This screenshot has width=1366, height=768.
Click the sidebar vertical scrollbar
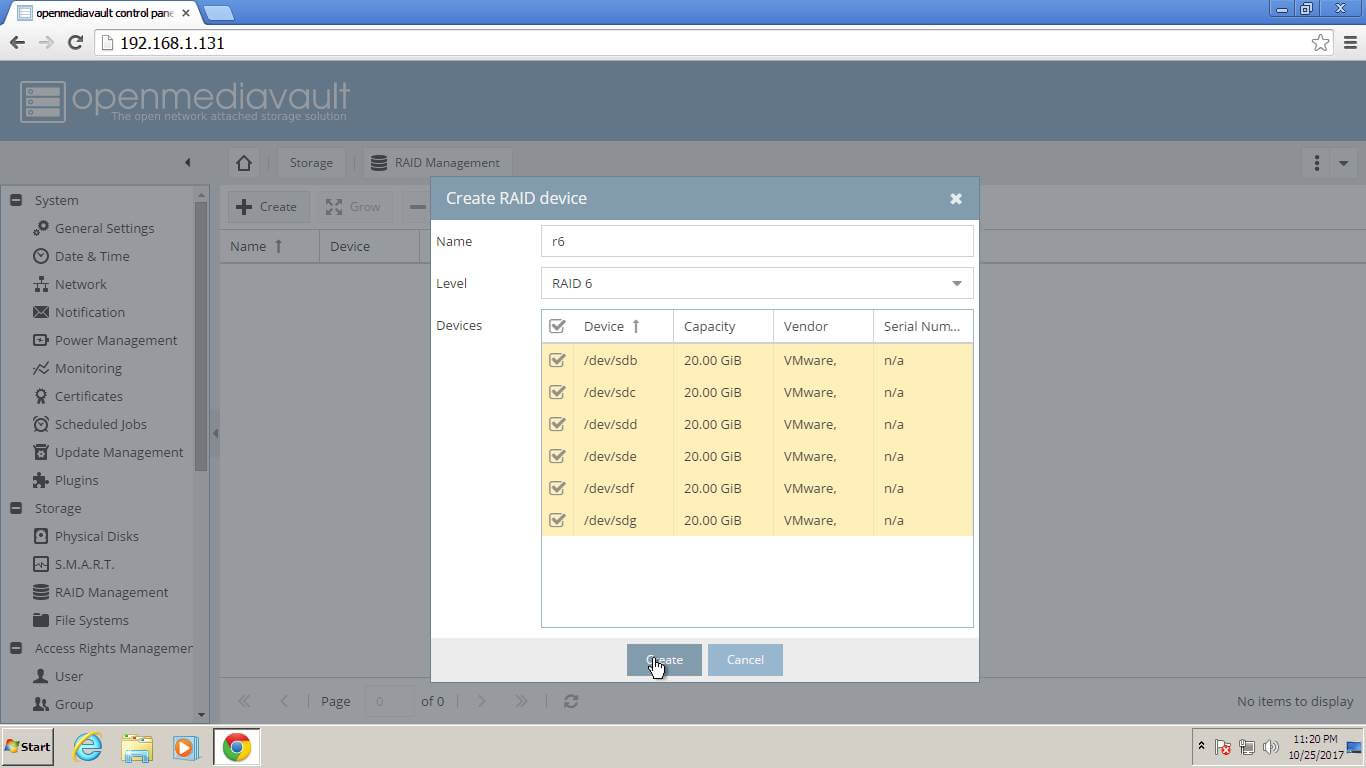coord(202,335)
